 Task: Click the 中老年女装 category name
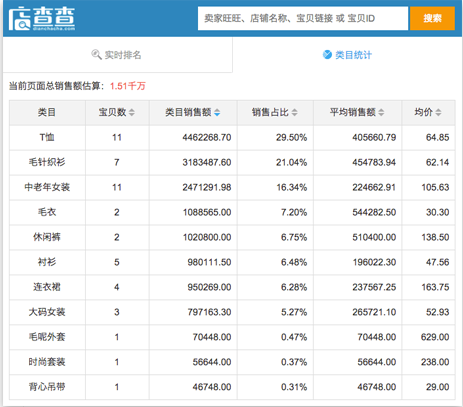pyautogui.click(x=47, y=187)
